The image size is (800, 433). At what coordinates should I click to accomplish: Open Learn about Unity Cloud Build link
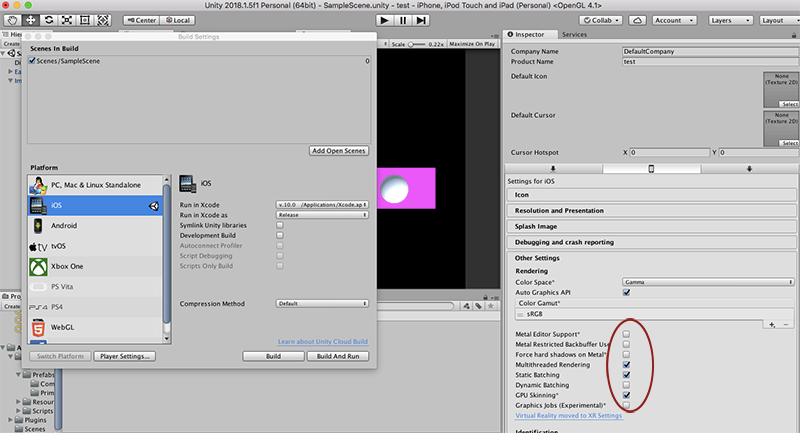[x=322, y=342]
